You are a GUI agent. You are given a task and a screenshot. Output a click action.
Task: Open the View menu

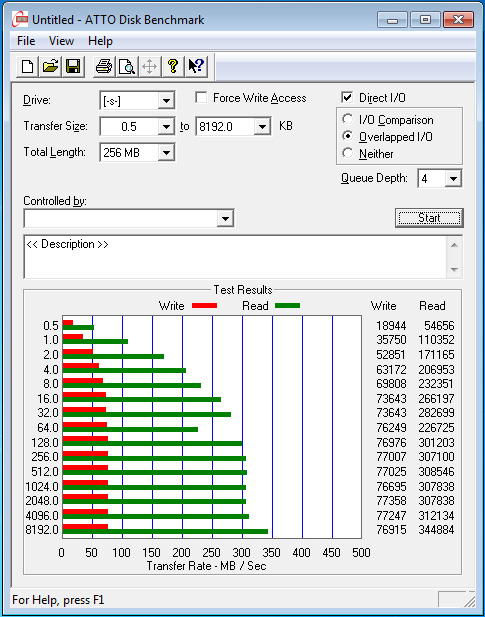tap(61, 41)
